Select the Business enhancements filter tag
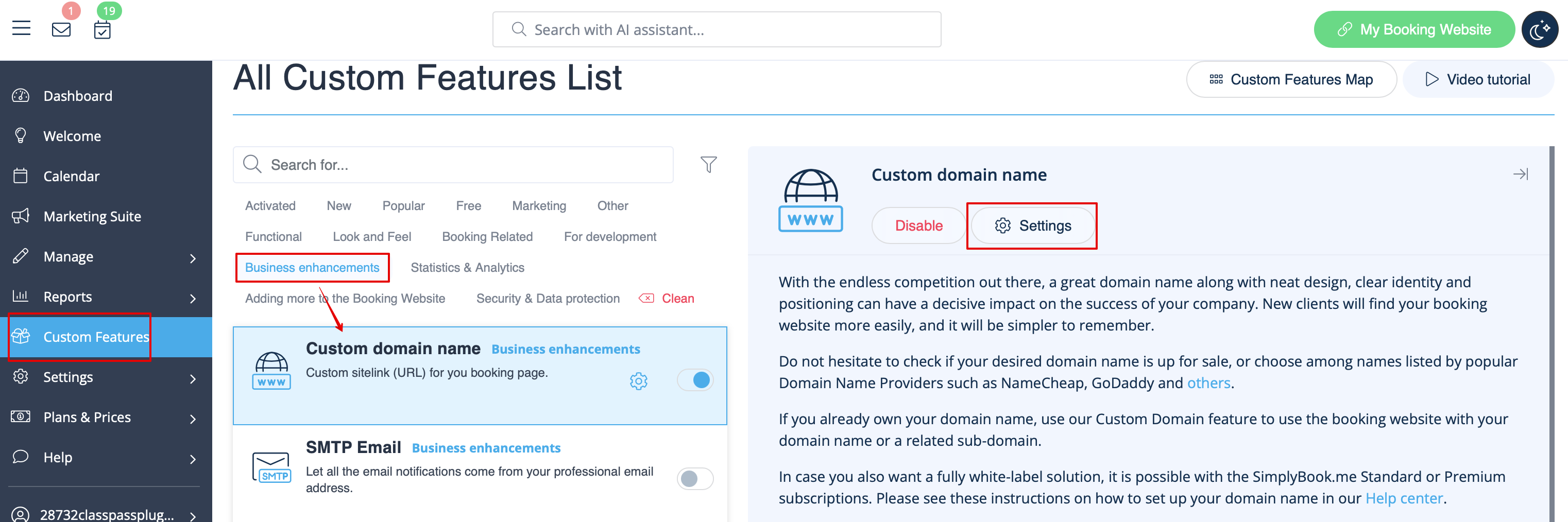 (x=312, y=268)
